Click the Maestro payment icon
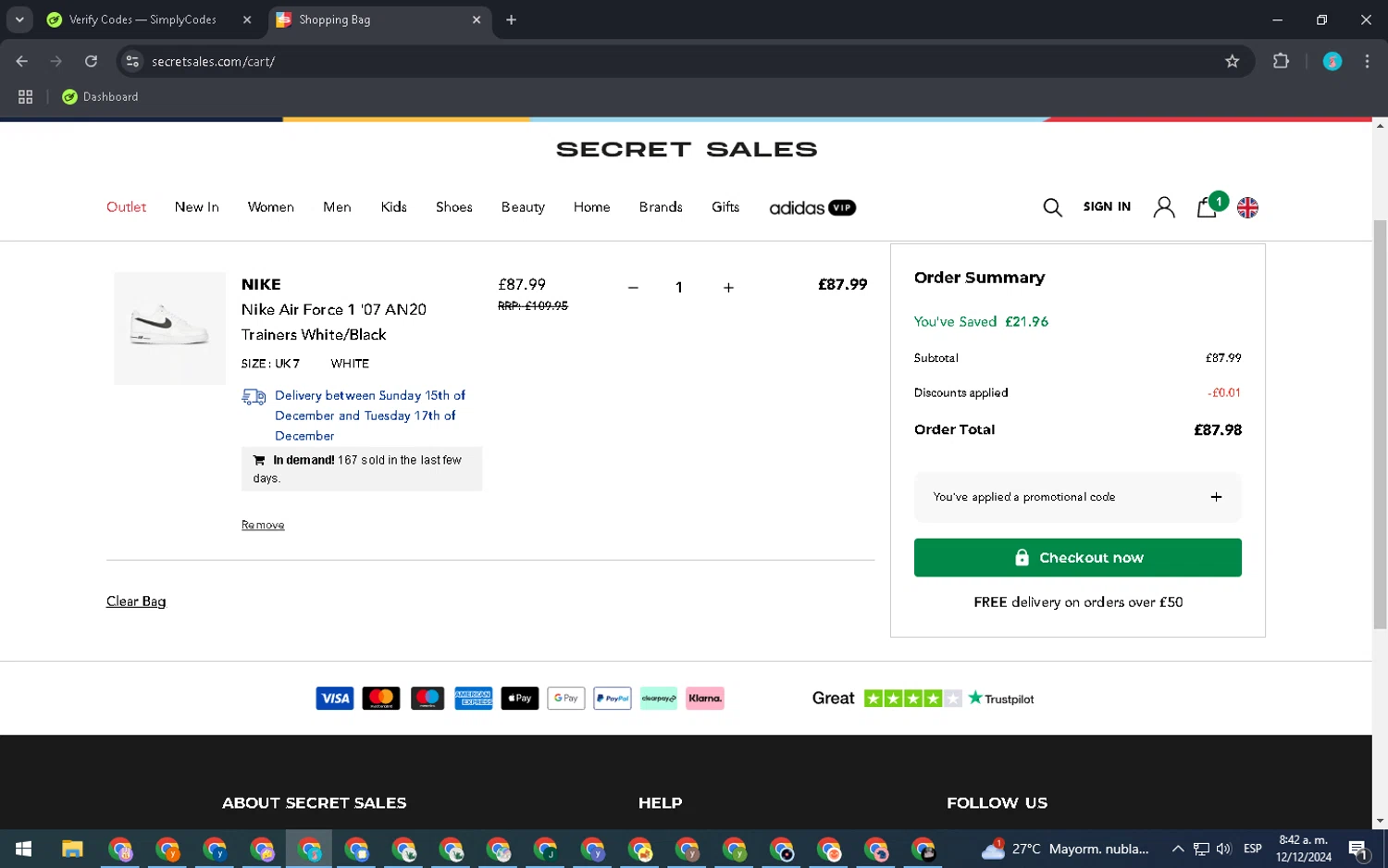Viewport: 1388px width, 868px height. point(428,699)
